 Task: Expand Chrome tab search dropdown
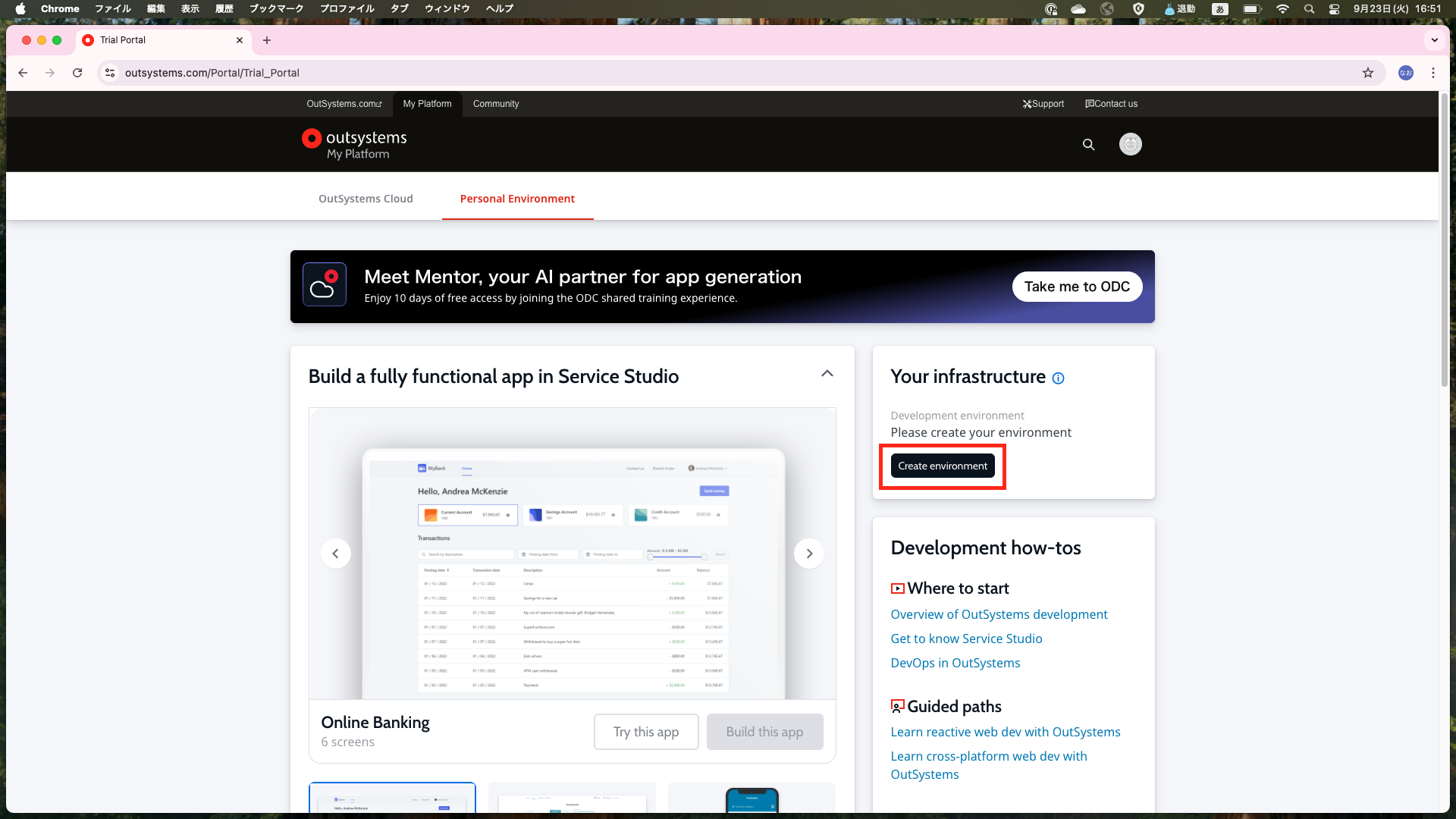tap(1434, 40)
